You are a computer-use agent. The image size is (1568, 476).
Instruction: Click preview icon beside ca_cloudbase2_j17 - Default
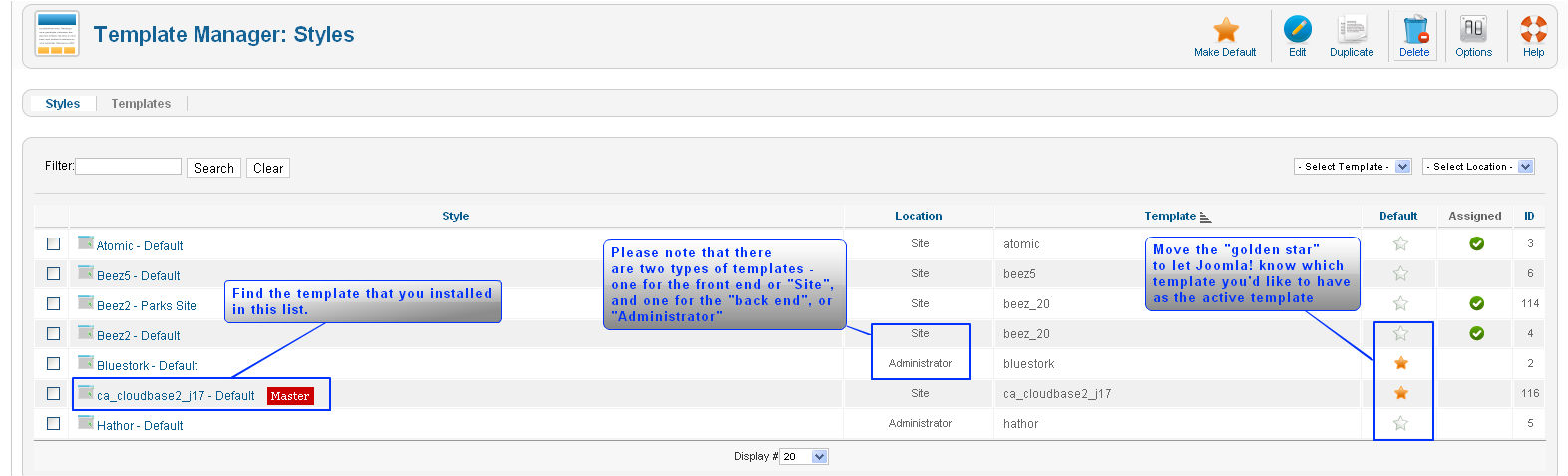point(86,392)
